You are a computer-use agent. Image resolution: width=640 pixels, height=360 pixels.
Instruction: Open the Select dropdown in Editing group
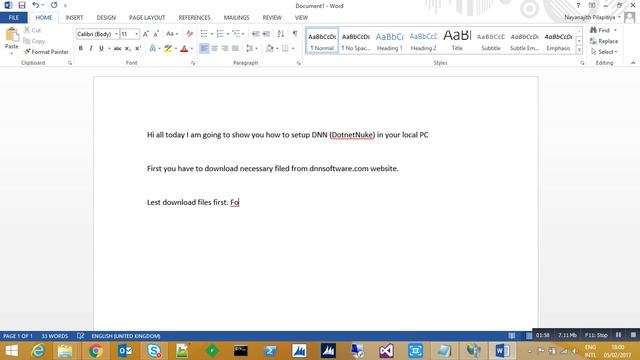604,52
